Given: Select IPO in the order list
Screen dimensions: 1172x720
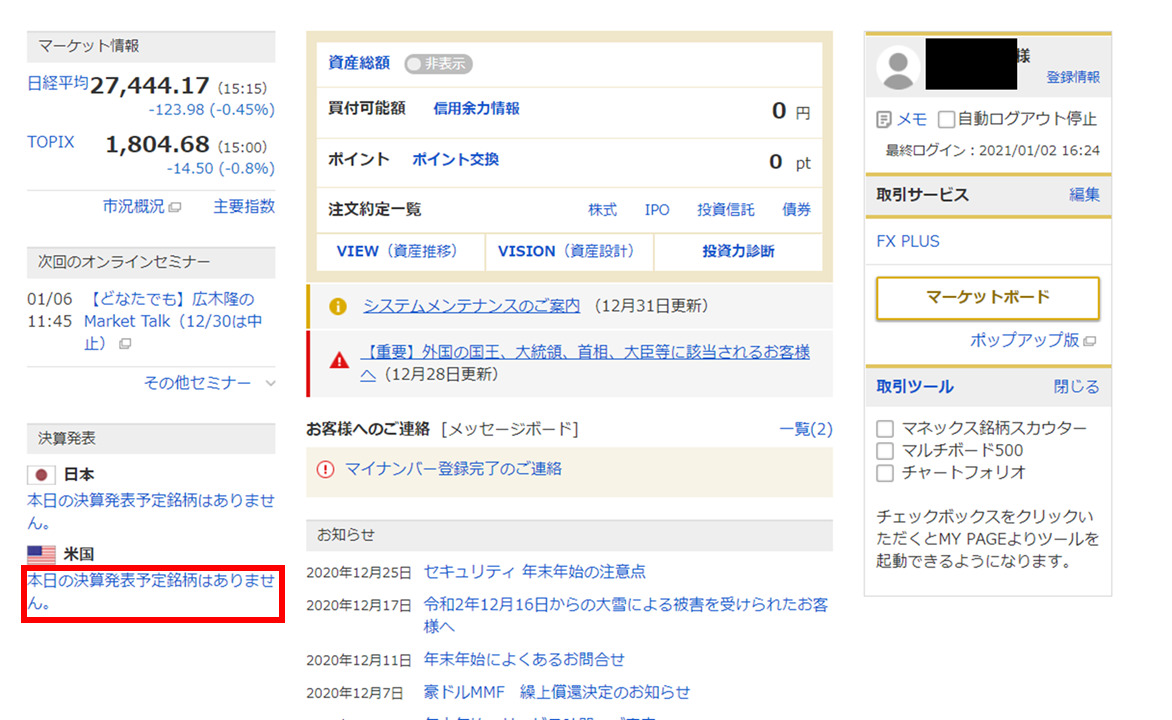Looking at the screenshot, I should (657, 210).
